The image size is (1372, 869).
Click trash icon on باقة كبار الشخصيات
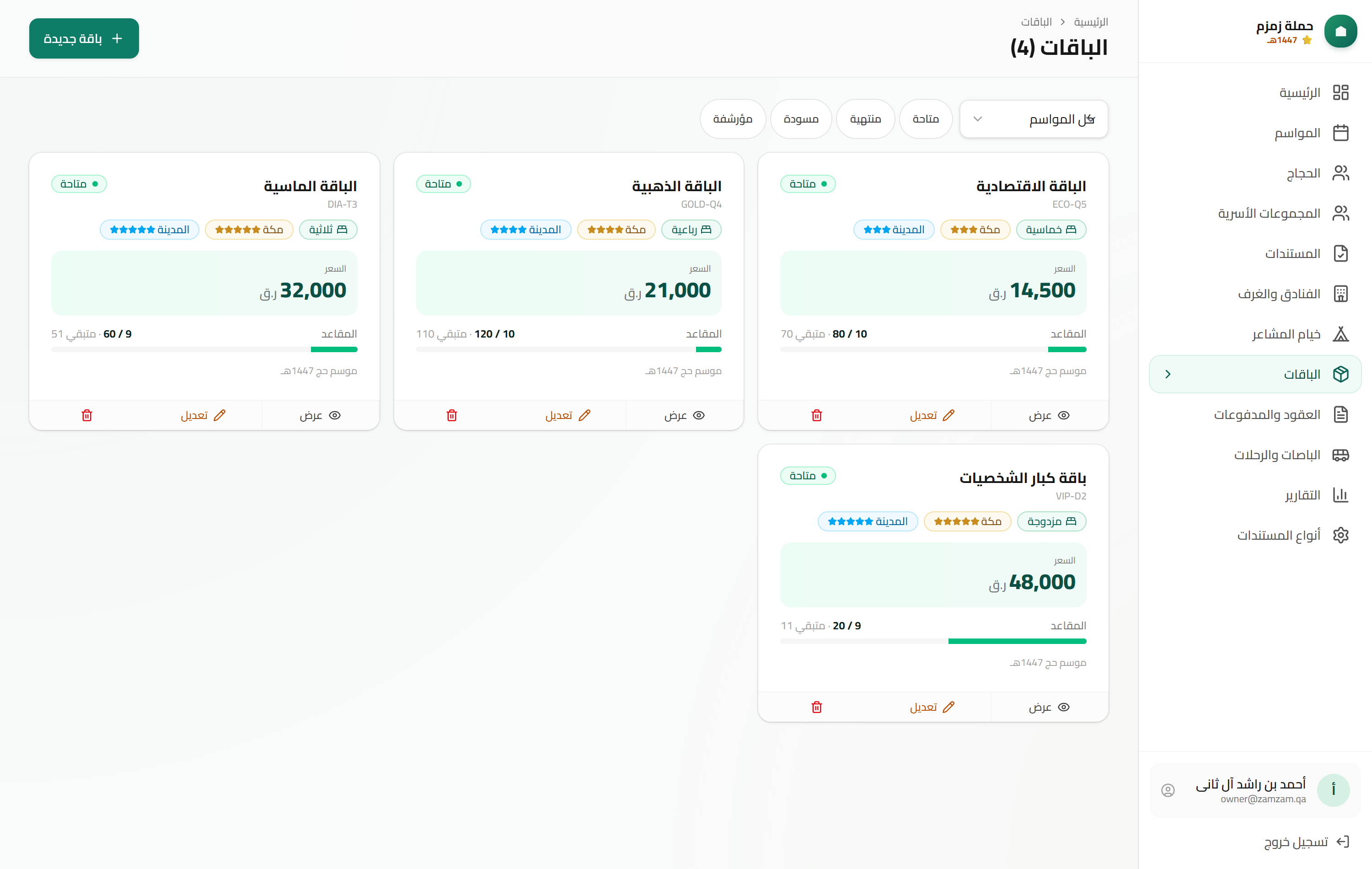pos(816,707)
